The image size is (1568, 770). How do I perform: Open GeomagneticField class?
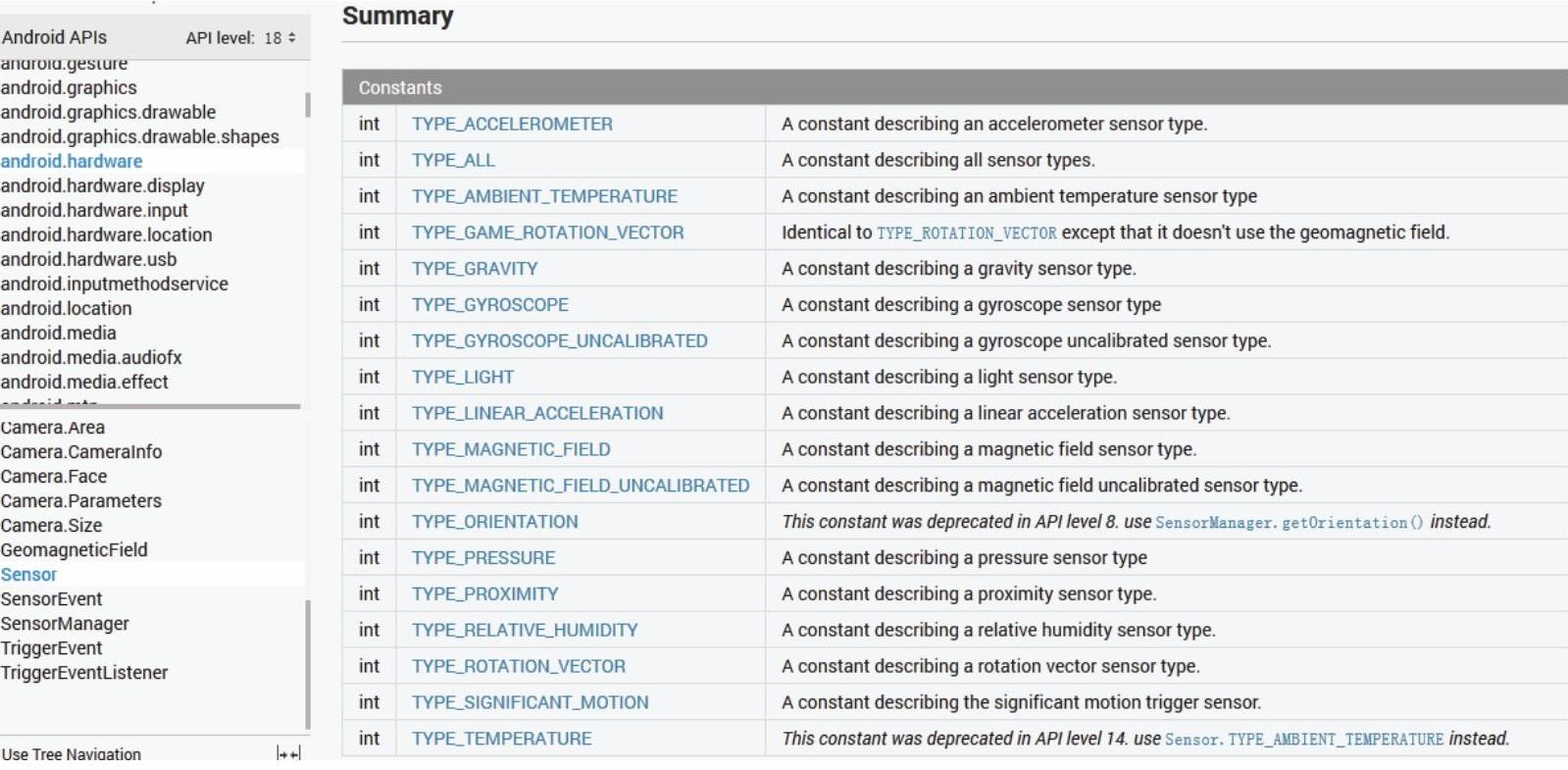pos(74,549)
